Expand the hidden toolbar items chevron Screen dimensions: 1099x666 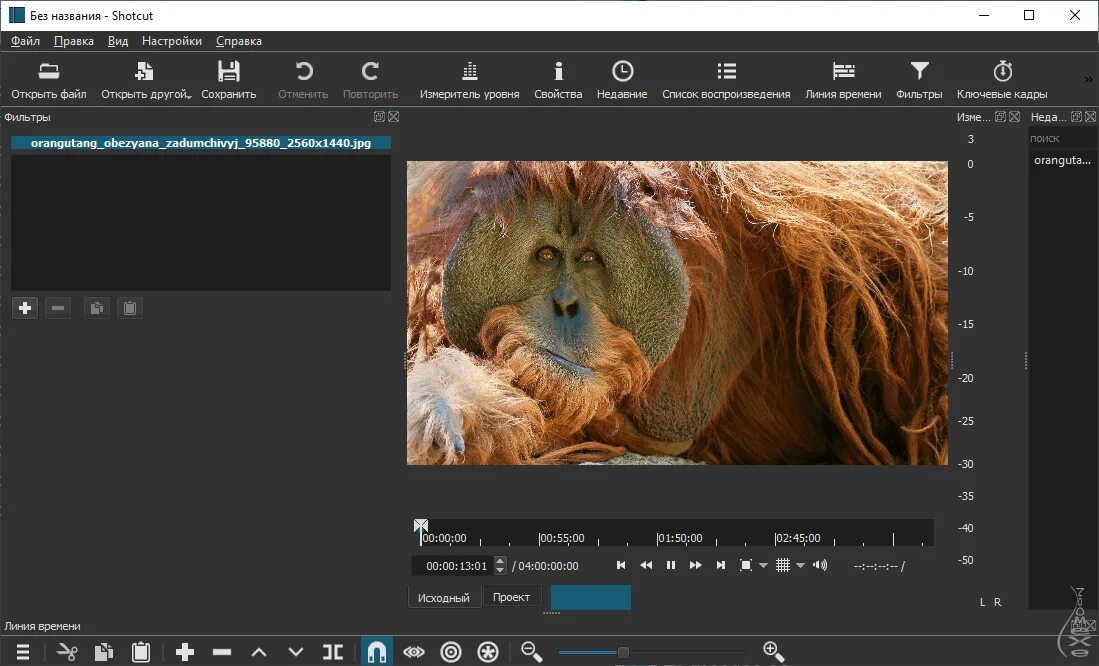click(1088, 79)
